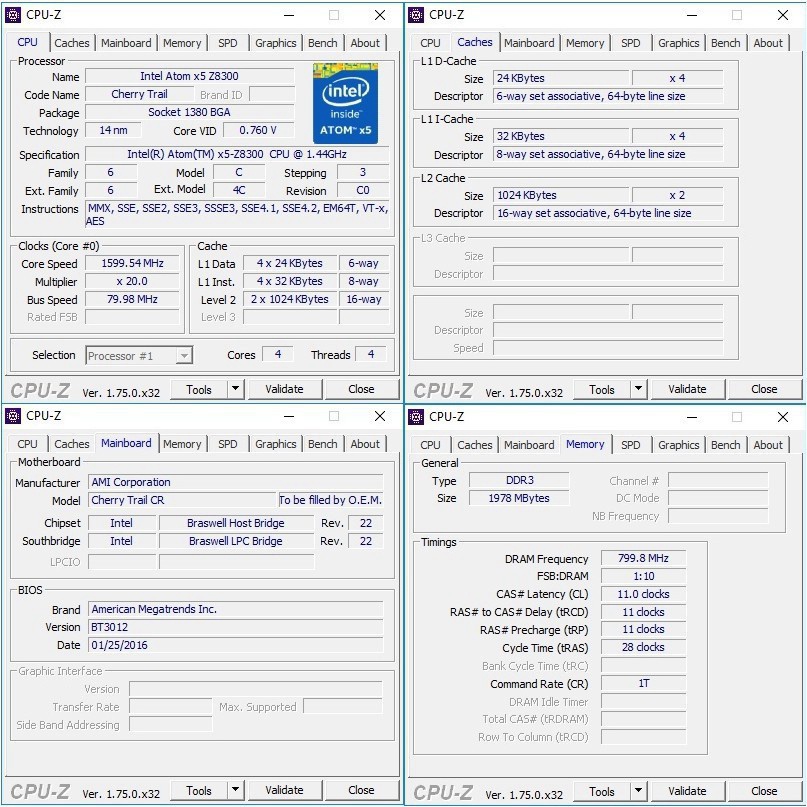
Task: Click the DRAM Frequency field showing 799.8 MHz
Action: [x=642, y=558]
